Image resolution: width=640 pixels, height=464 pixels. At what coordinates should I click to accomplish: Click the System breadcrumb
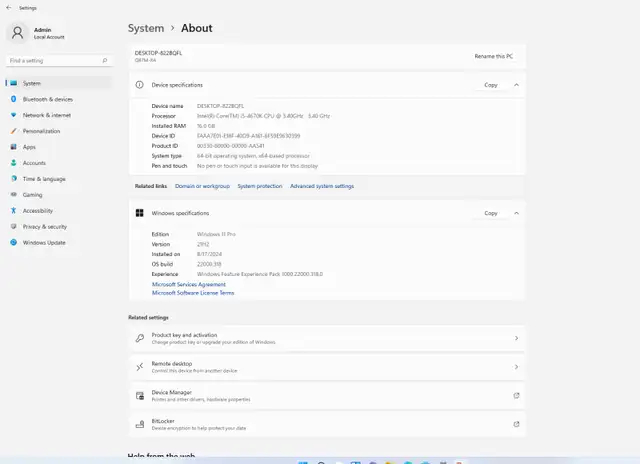pos(146,28)
